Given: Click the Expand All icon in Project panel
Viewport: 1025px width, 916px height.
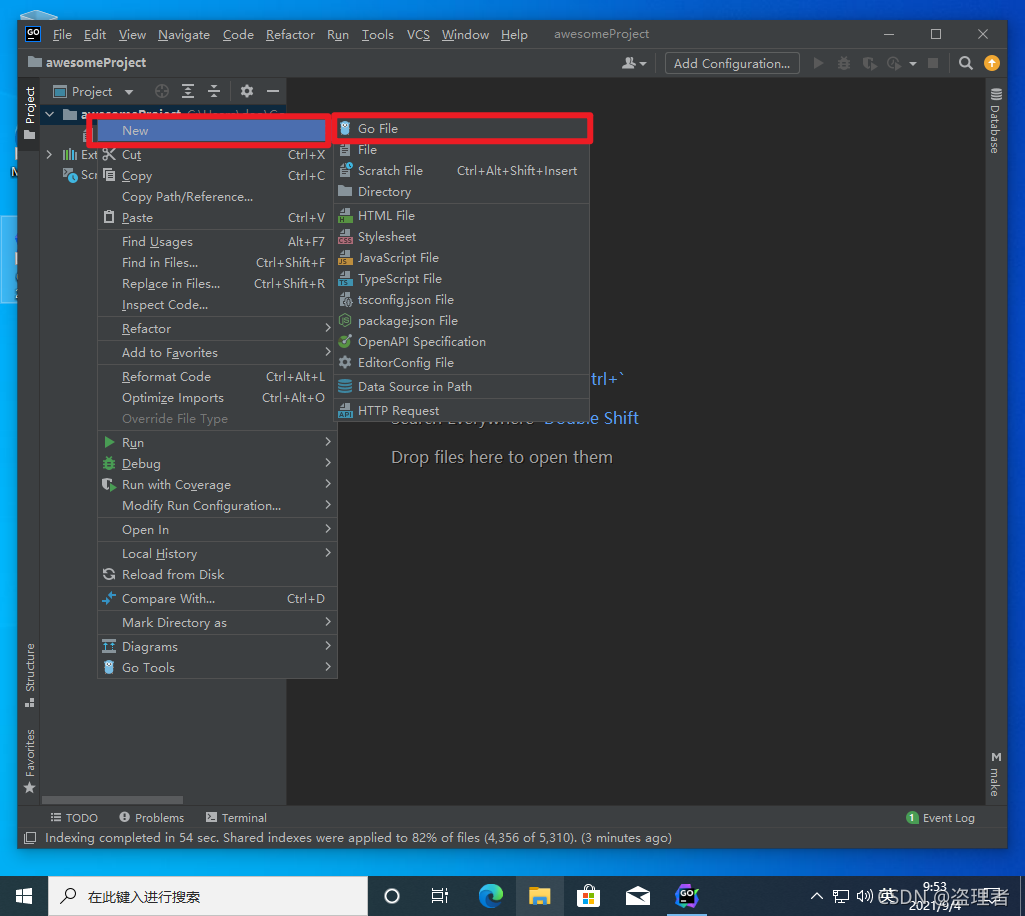Looking at the screenshot, I should (x=188, y=92).
